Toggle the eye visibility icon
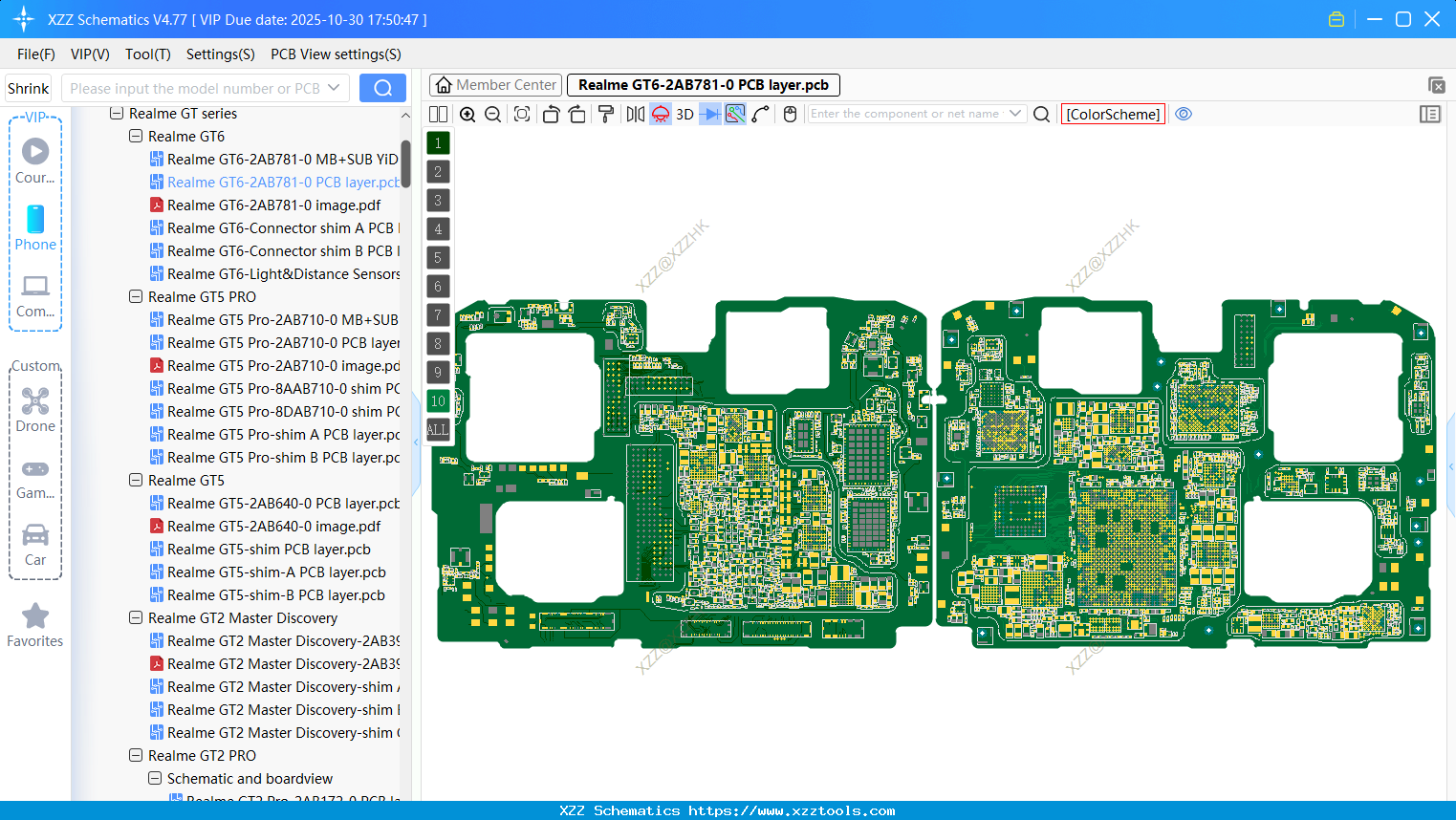Screen dimensions: 1456x820 pos(1184,114)
